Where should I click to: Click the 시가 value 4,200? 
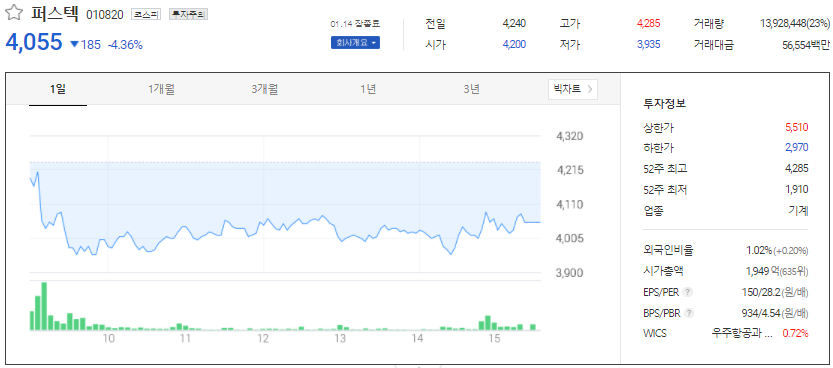514,45
